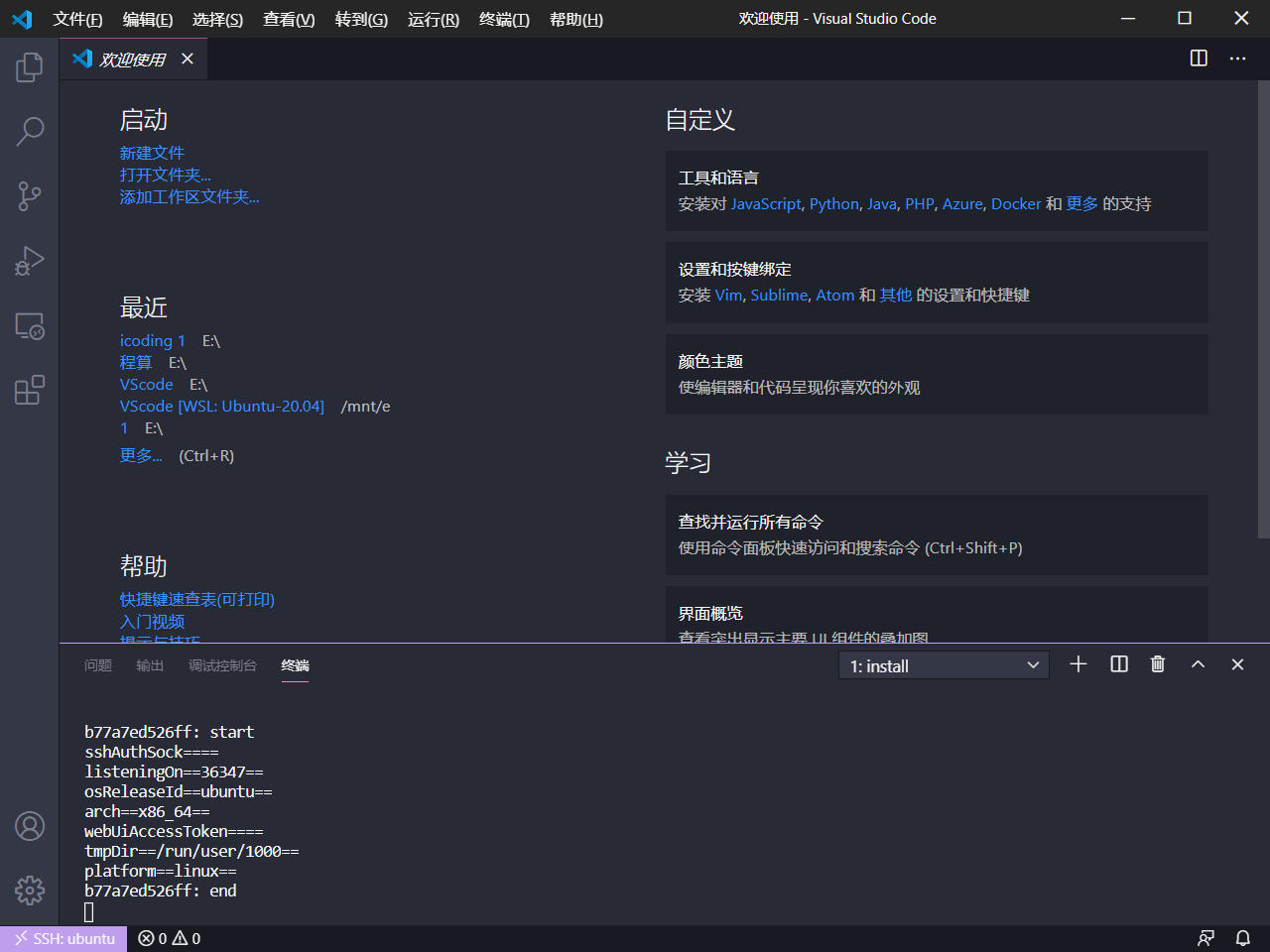Maximize the panel with the up chevron
The height and width of the screenshot is (952, 1270).
1198,664
